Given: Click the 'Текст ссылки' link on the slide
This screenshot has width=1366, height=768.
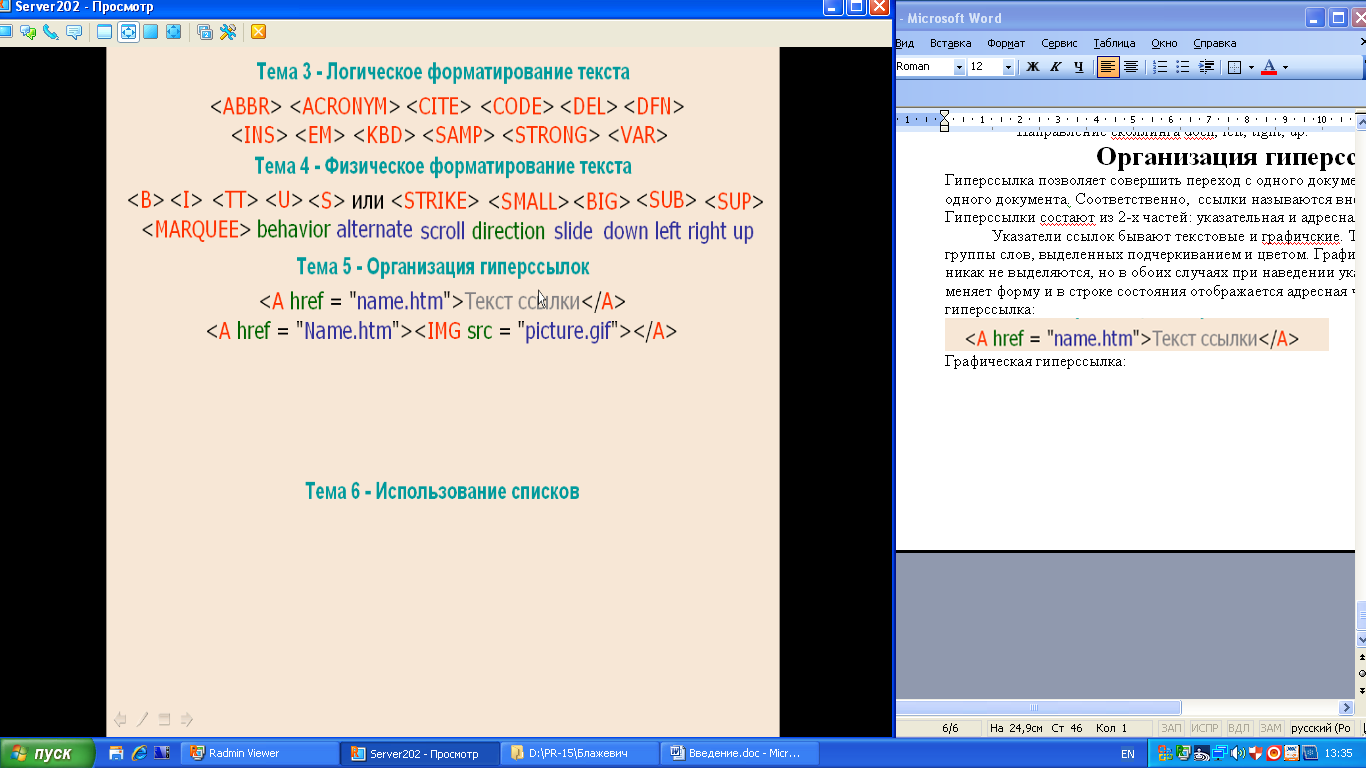Looking at the screenshot, I should (522, 301).
